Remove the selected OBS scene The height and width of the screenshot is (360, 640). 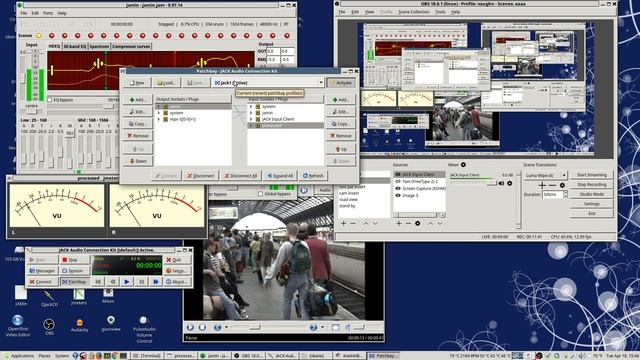click(x=353, y=223)
